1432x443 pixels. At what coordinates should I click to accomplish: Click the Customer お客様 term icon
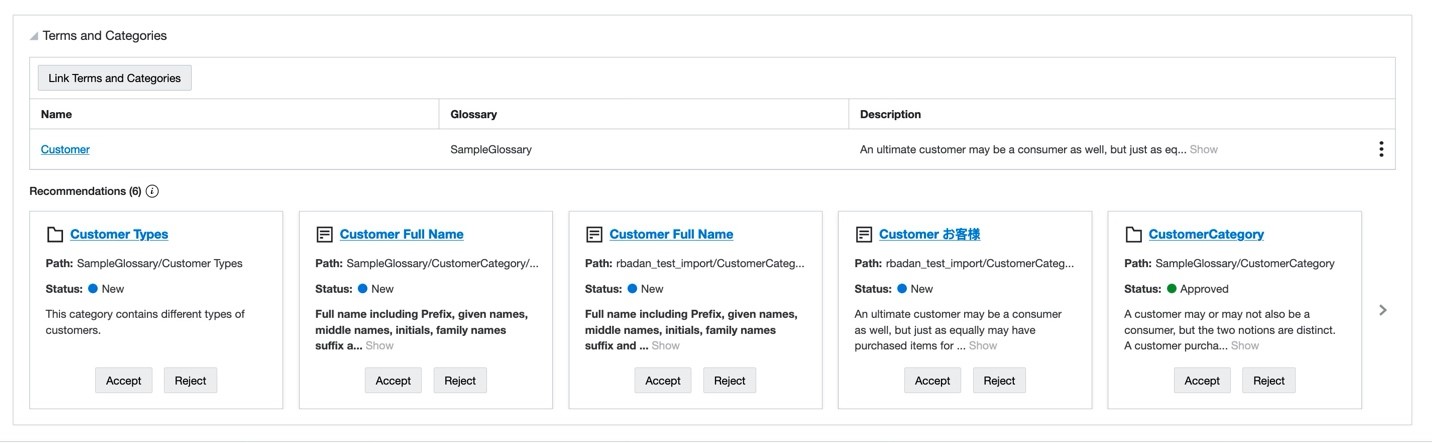tap(864, 234)
